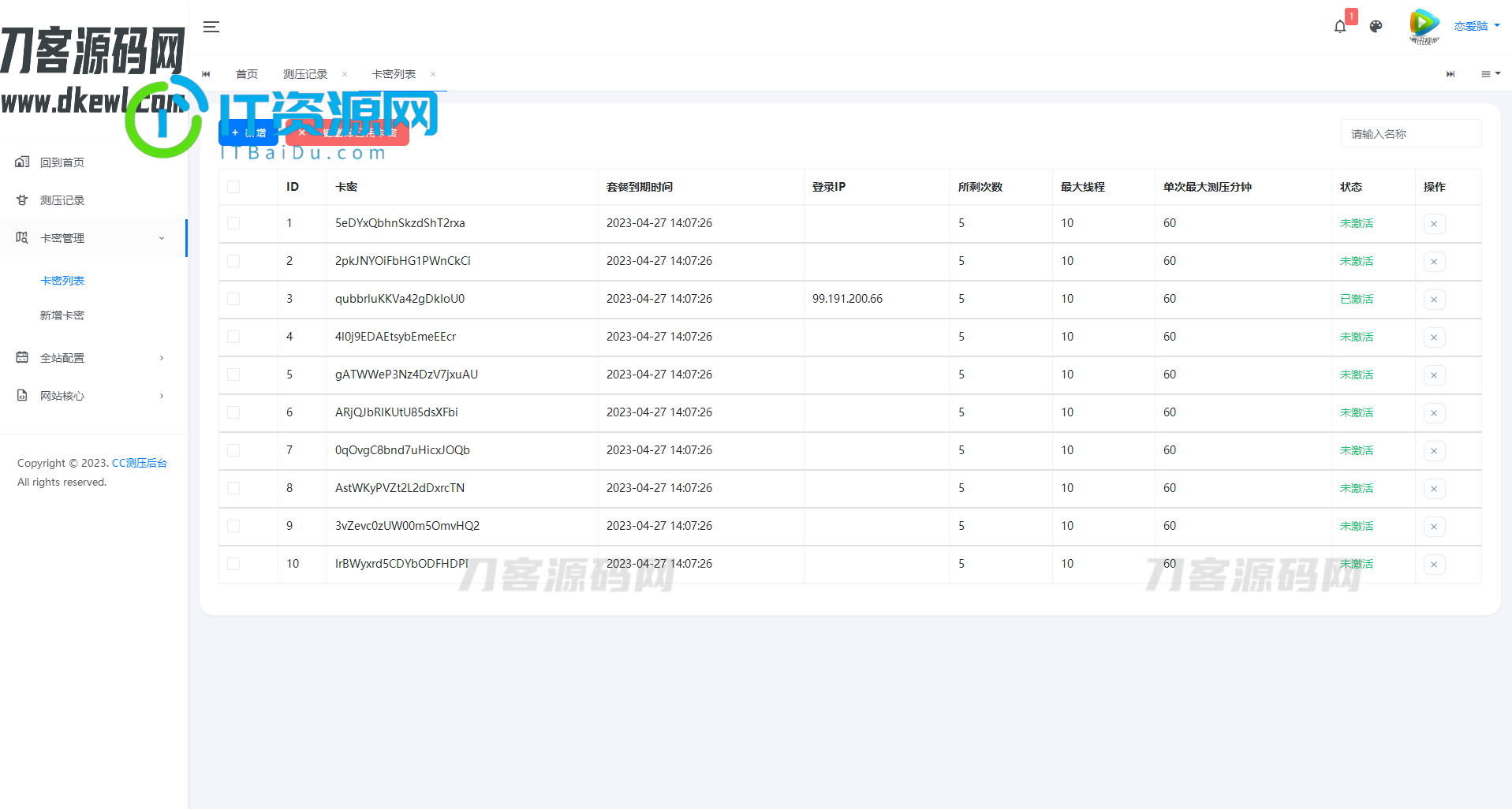
Task: Delete the card key ARjQJbRlKUtU85dsXFbi
Action: coord(1434,413)
